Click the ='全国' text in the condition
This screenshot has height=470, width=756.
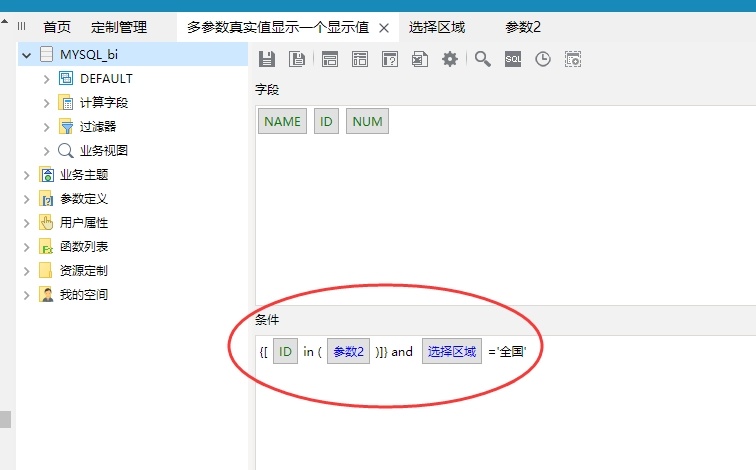click(507, 351)
